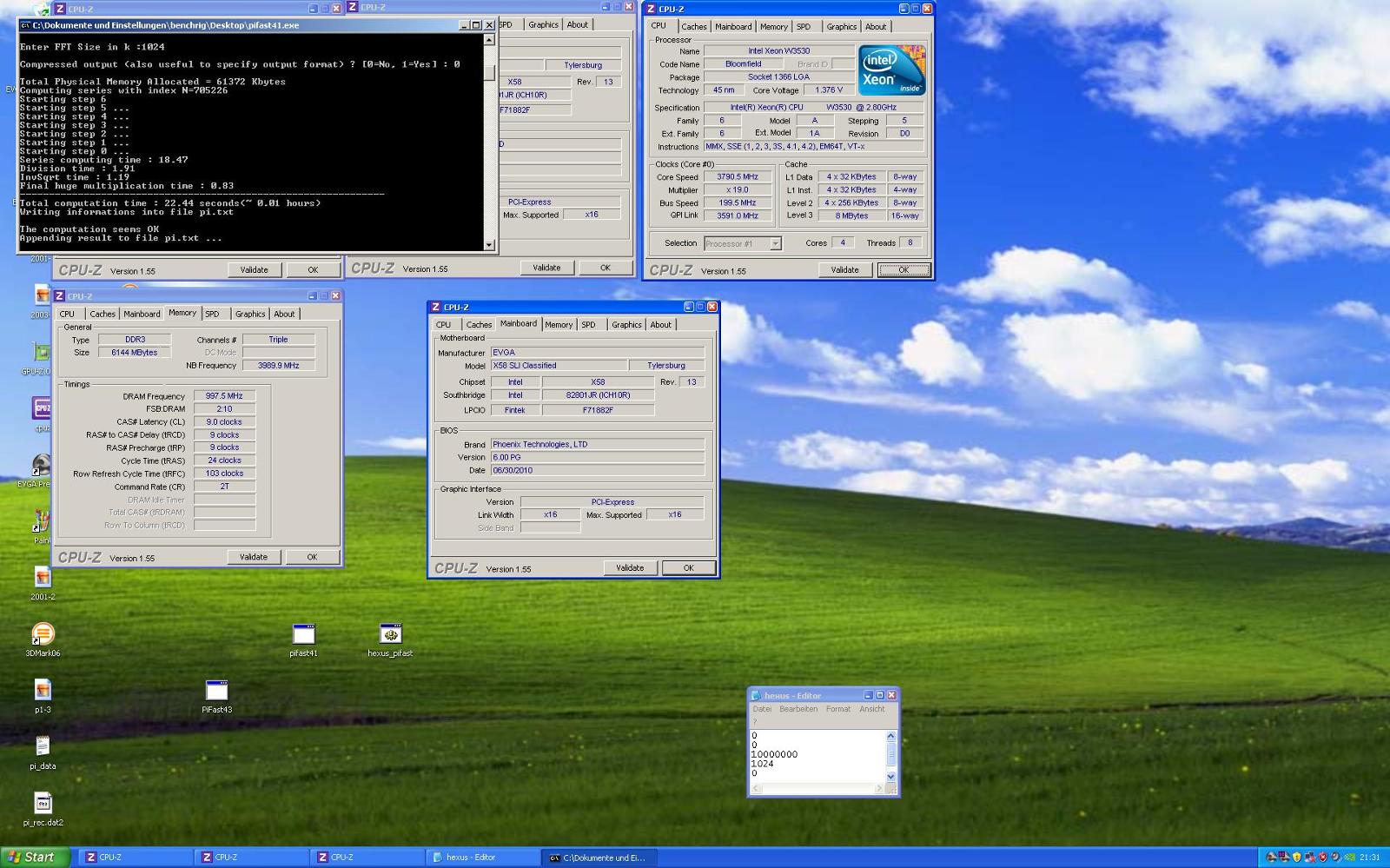
Task: Select the CPU tab in the Memory timings window
Action: (x=67, y=314)
